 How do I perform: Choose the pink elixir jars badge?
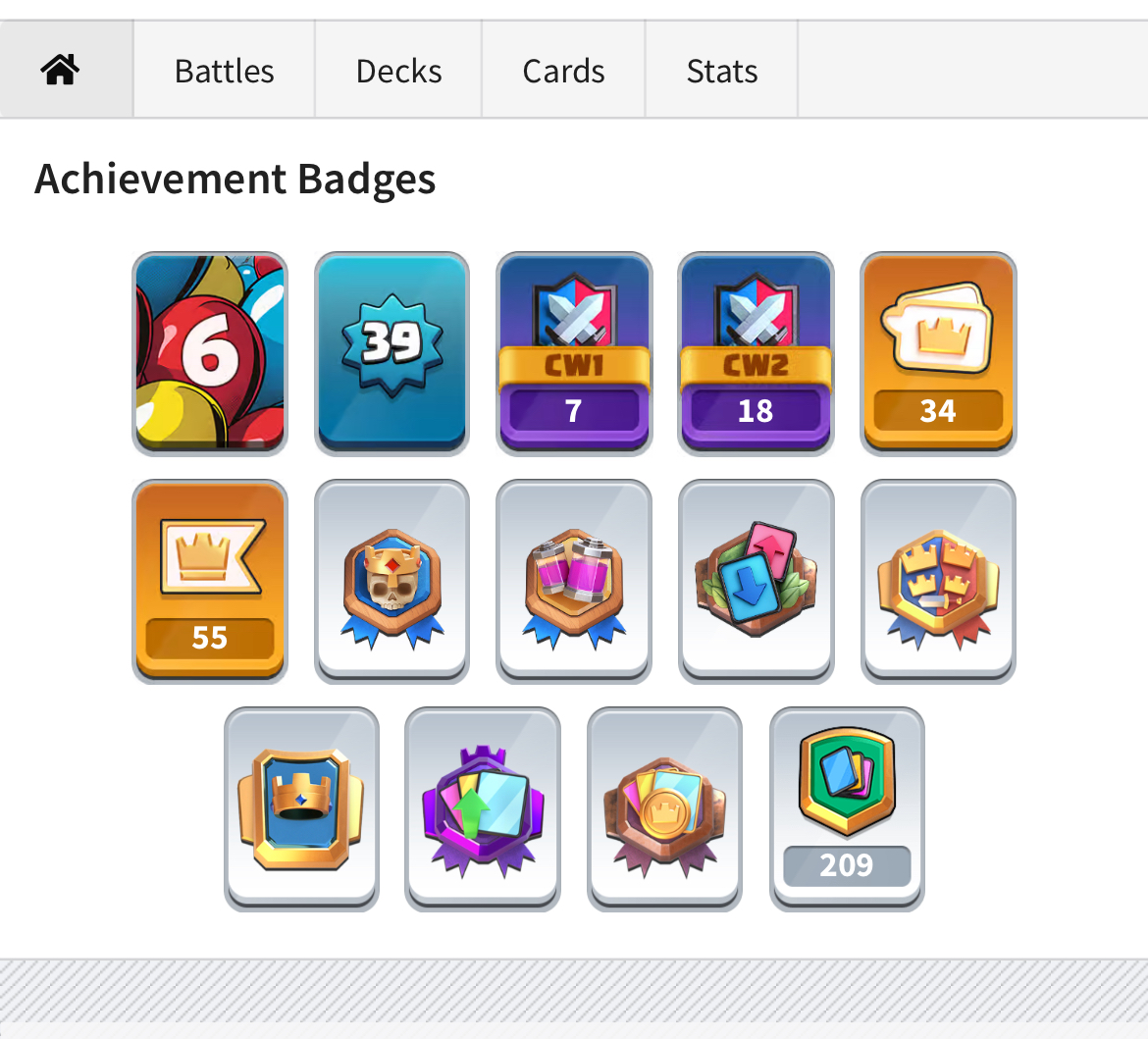pyautogui.click(x=574, y=582)
